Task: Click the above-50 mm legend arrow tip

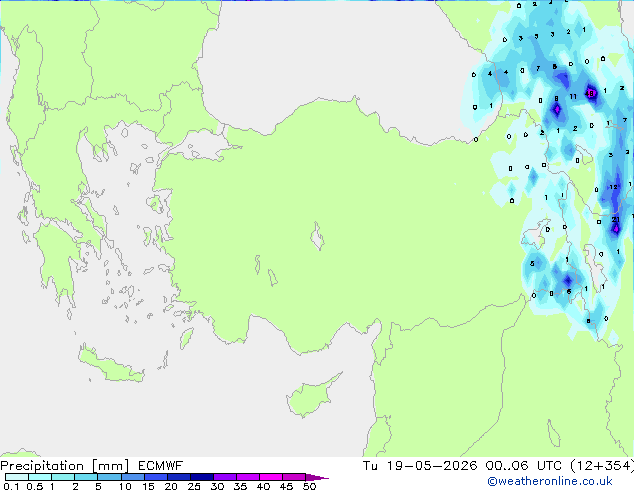Action: pyautogui.click(x=317, y=477)
